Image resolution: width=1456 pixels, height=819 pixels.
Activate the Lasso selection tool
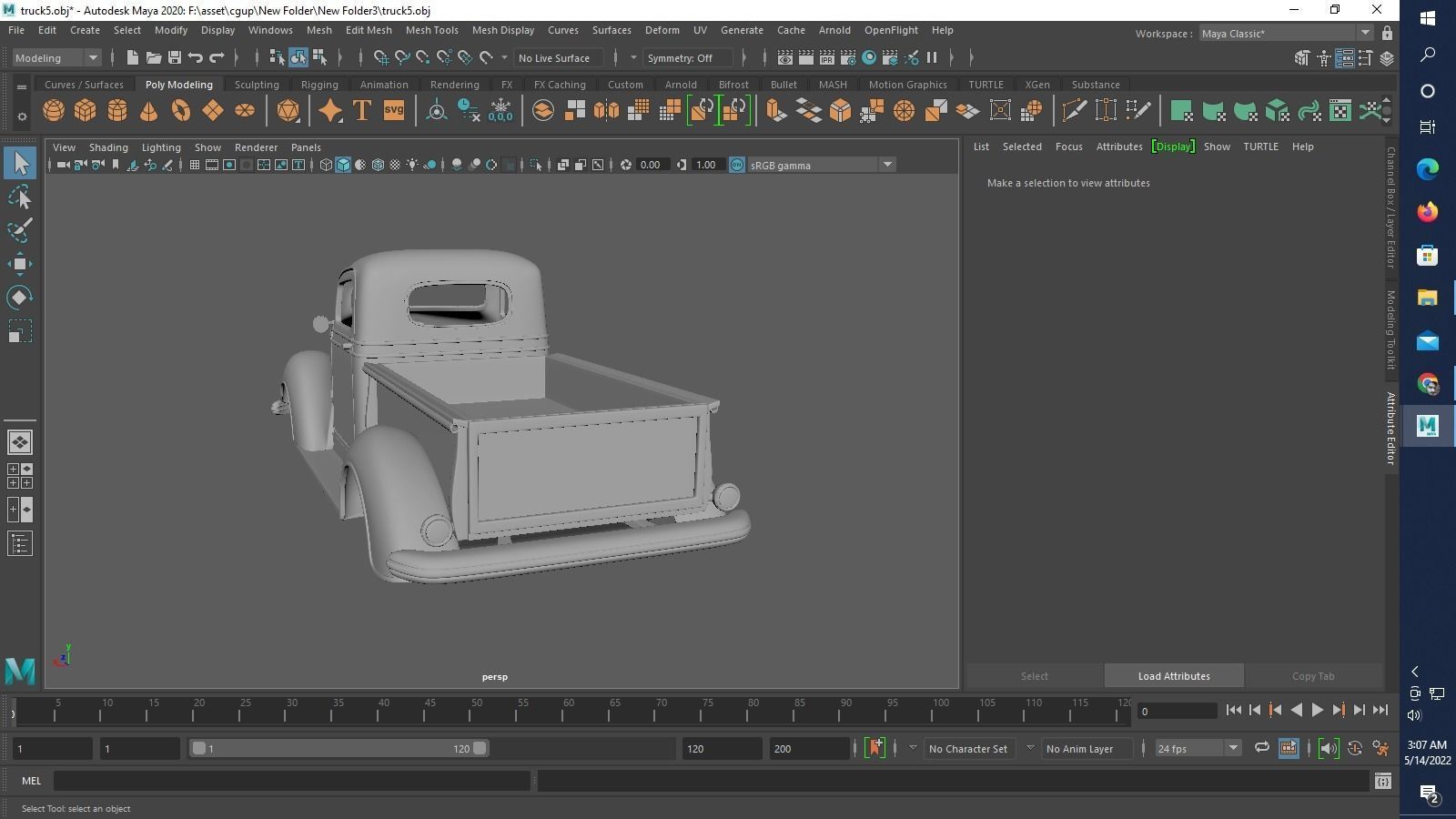20,197
